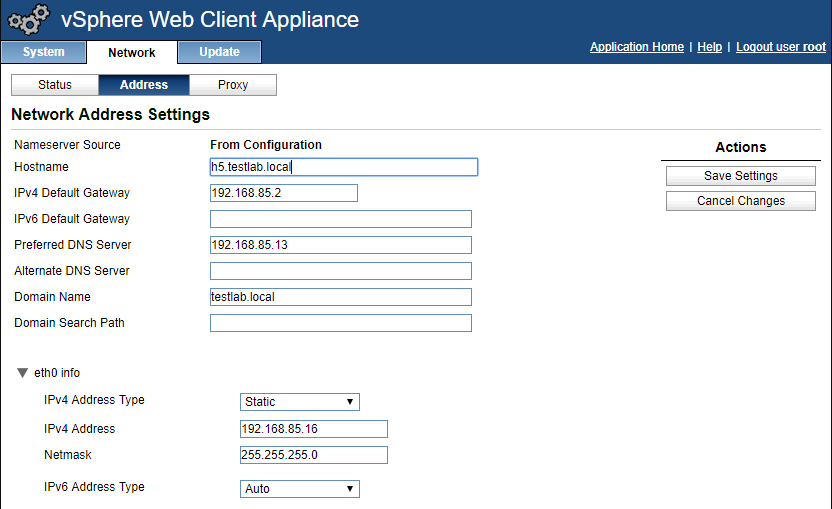Select the Alternate DNS Server field

340,271
